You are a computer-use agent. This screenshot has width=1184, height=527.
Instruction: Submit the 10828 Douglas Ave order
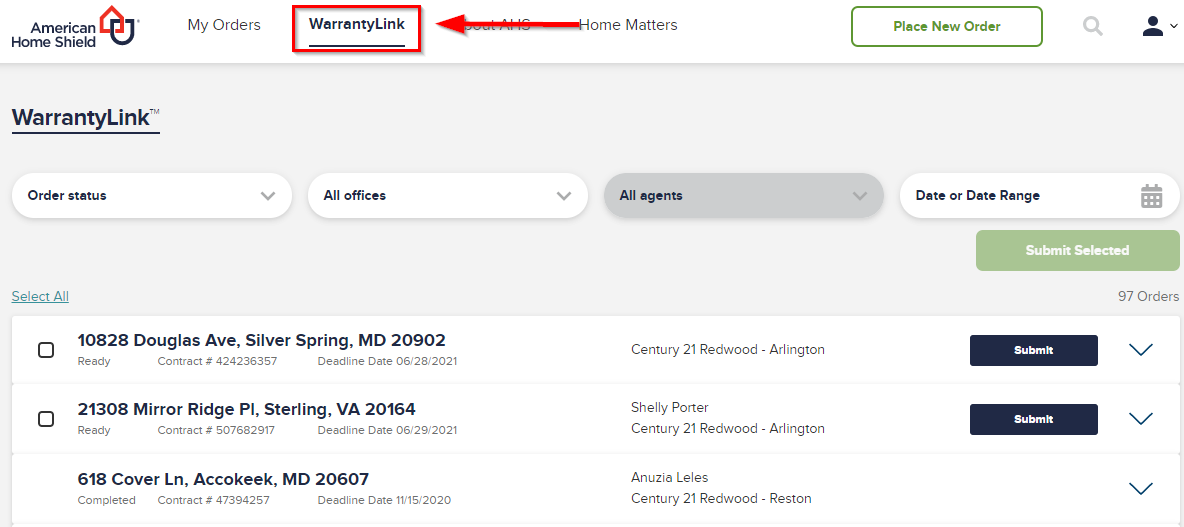(x=1034, y=350)
